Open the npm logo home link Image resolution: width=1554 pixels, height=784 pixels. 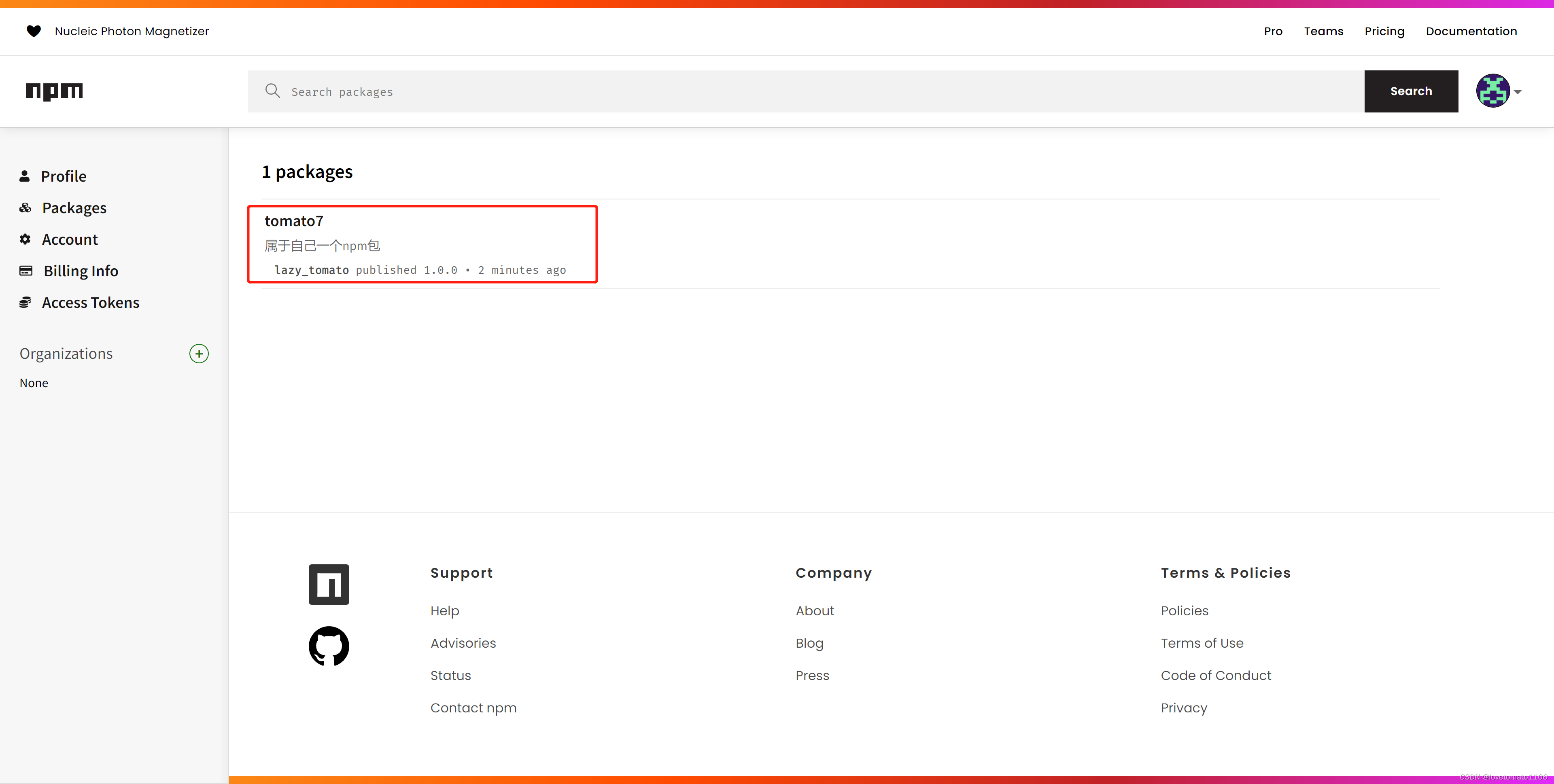[54, 91]
